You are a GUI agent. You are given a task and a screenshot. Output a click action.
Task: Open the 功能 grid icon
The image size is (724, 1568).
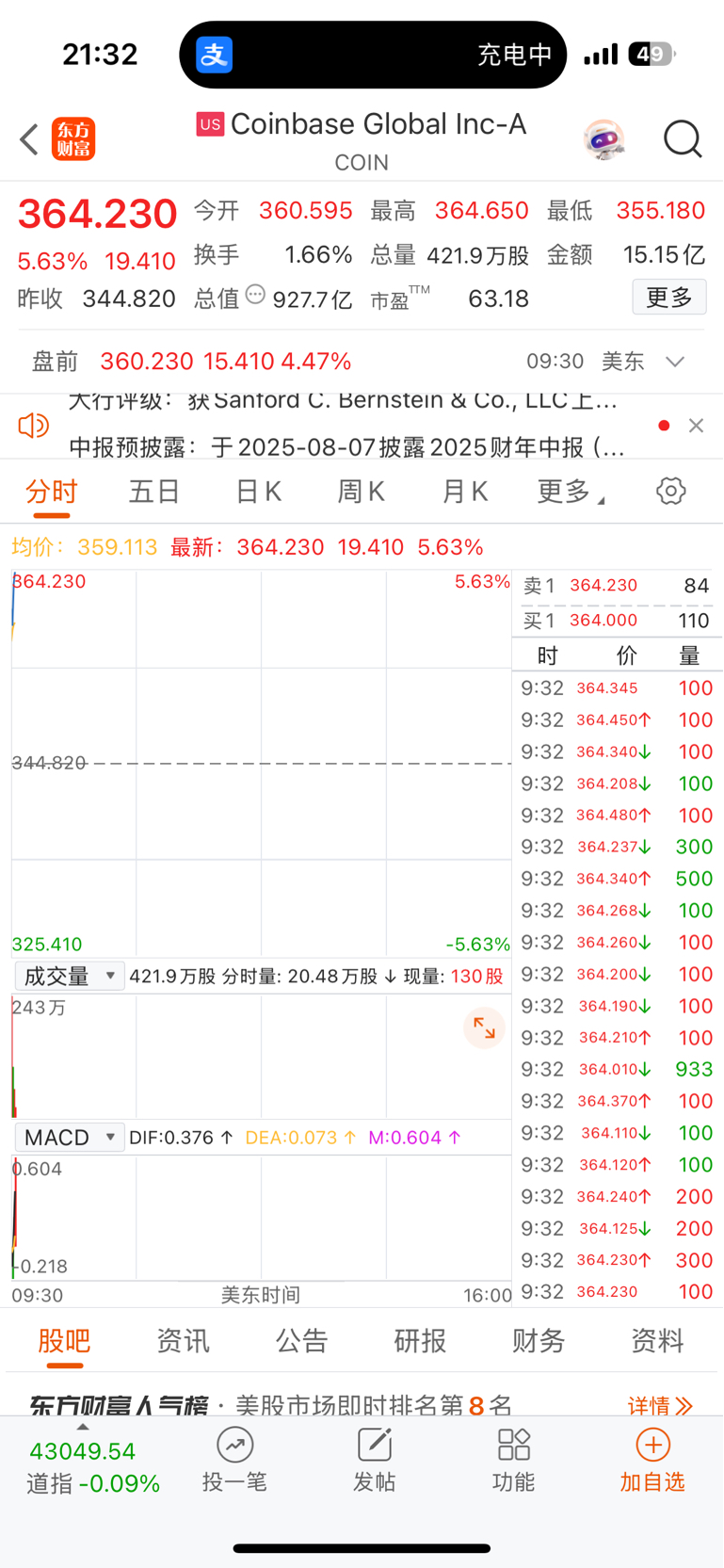(513, 1445)
